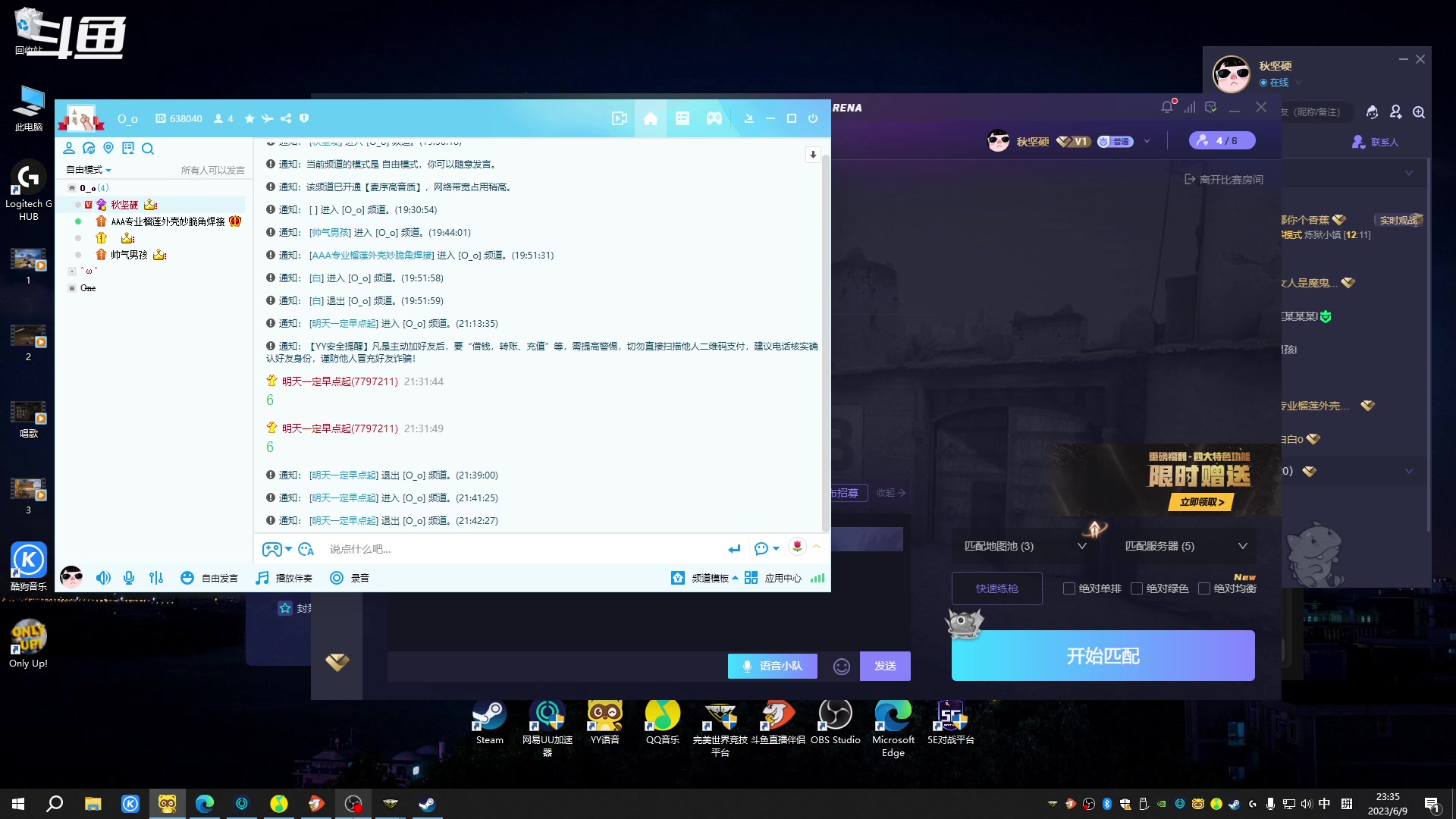Open OBS Studio desktop shortcut
This screenshot has height=819, width=1456.
(836, 723)
